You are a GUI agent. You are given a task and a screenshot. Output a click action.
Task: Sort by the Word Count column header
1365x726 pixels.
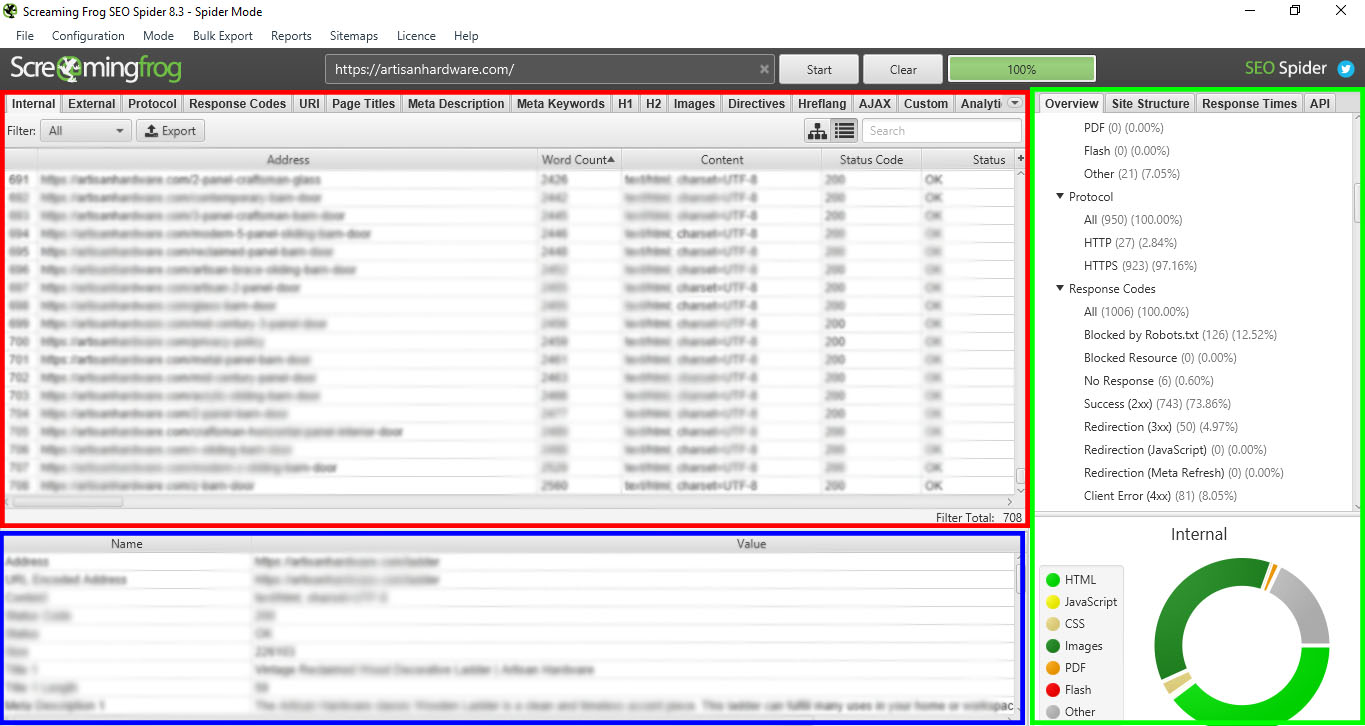point(579,160)
